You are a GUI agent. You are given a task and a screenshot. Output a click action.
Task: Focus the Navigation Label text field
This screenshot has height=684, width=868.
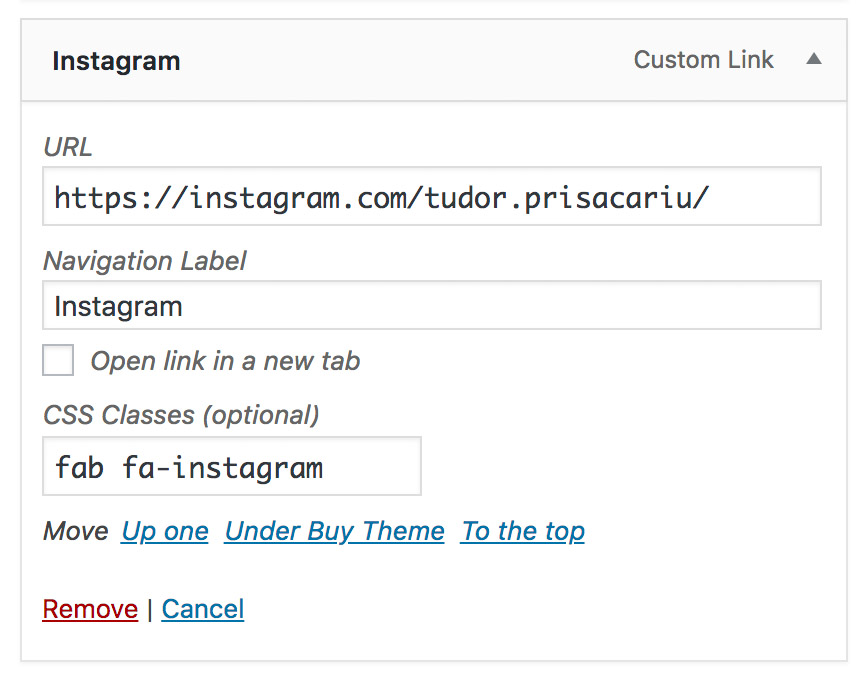(431, 305)
